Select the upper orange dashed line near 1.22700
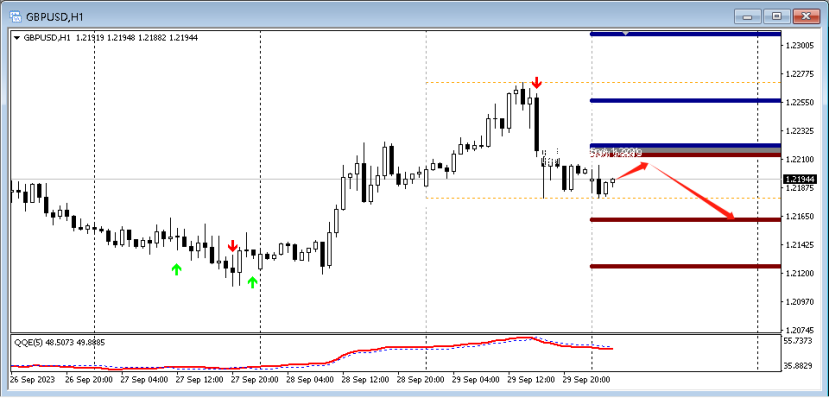The image size is (830, 399). pyautogui.click(x=603, y=83)
